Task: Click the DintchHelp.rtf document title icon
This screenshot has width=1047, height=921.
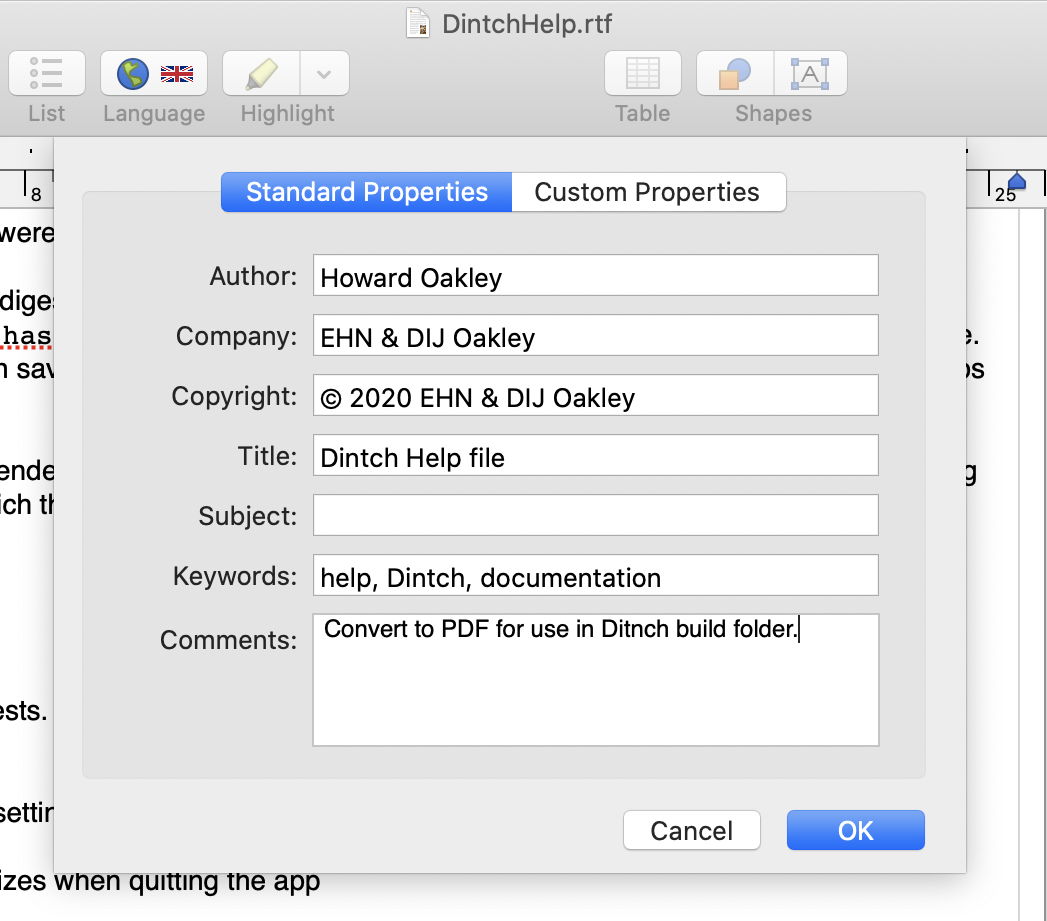Action: pyautogui.click(x=418, y=22)
